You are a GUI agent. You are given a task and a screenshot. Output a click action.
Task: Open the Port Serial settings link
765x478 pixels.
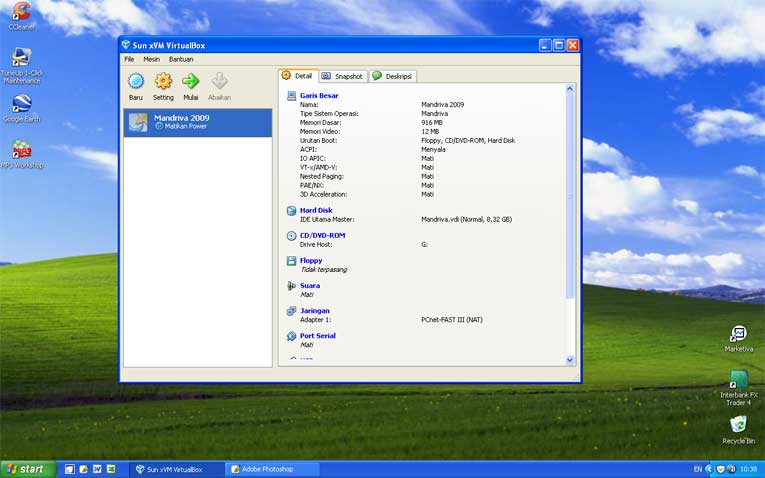click(318, 336)
